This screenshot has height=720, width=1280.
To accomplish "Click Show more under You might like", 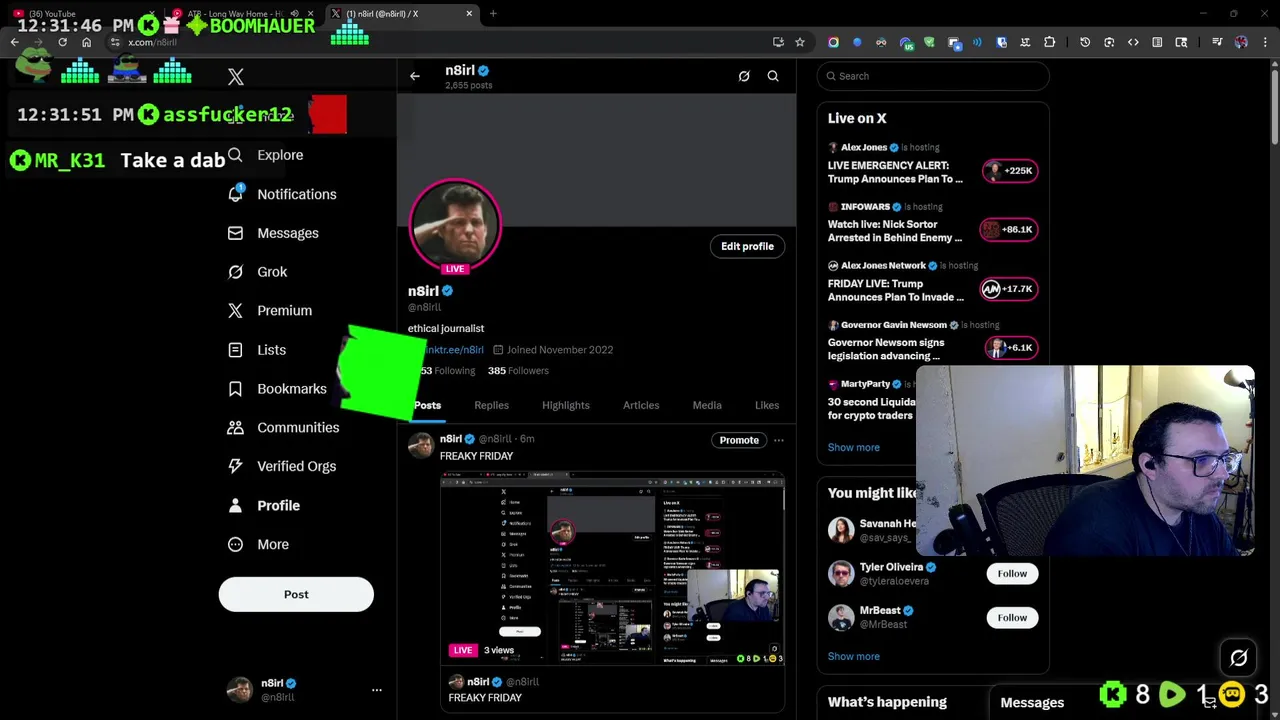I will 853,657.
